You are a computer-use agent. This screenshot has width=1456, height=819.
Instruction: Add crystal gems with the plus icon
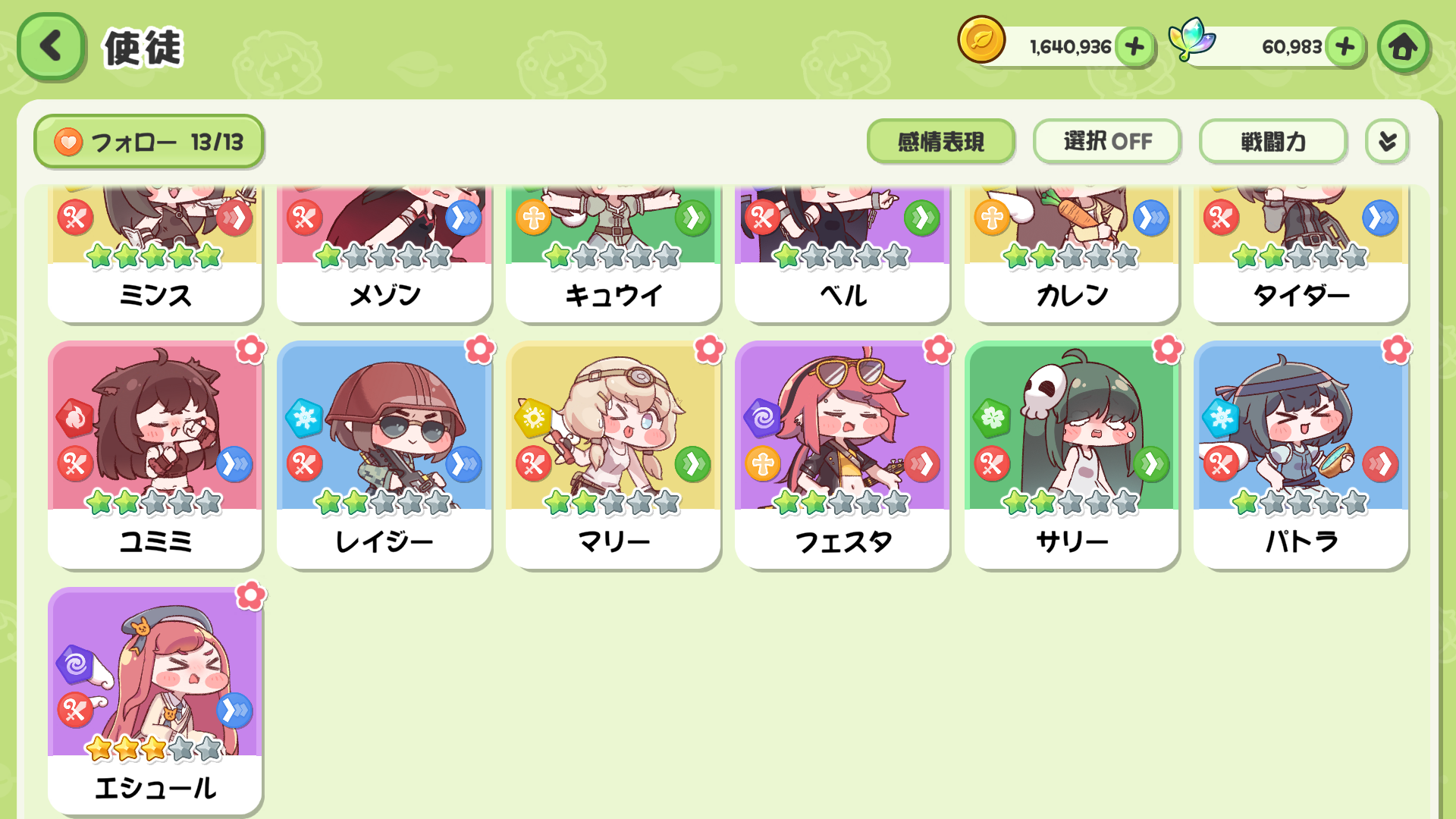[x=1345, y=47]
